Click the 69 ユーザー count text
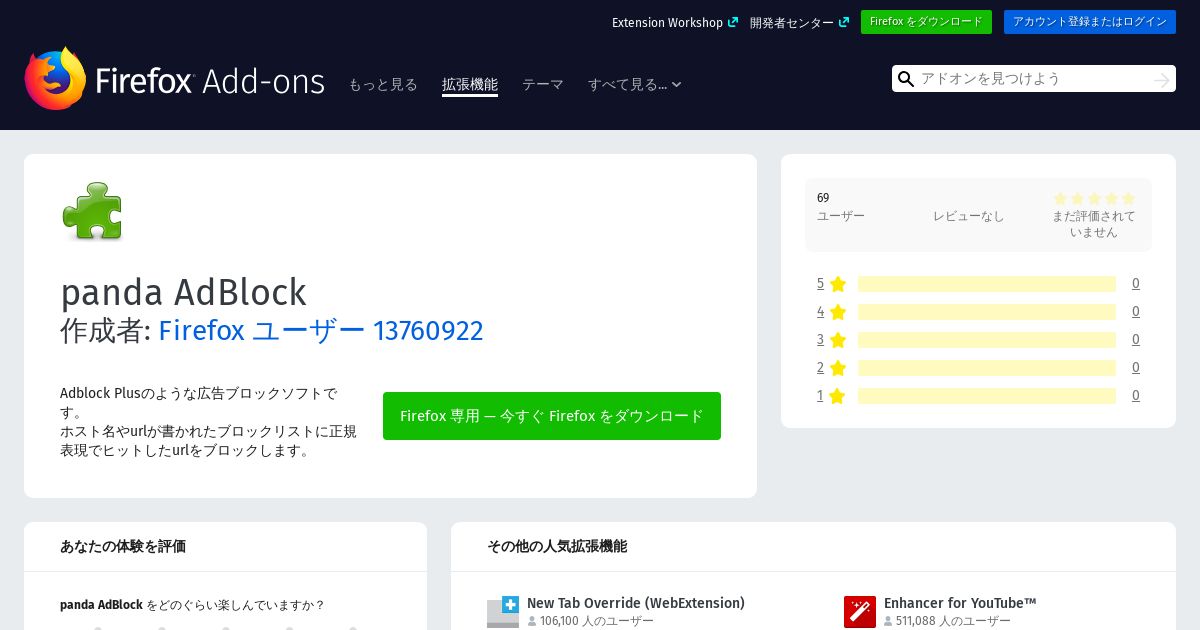 tap(841, 207)
